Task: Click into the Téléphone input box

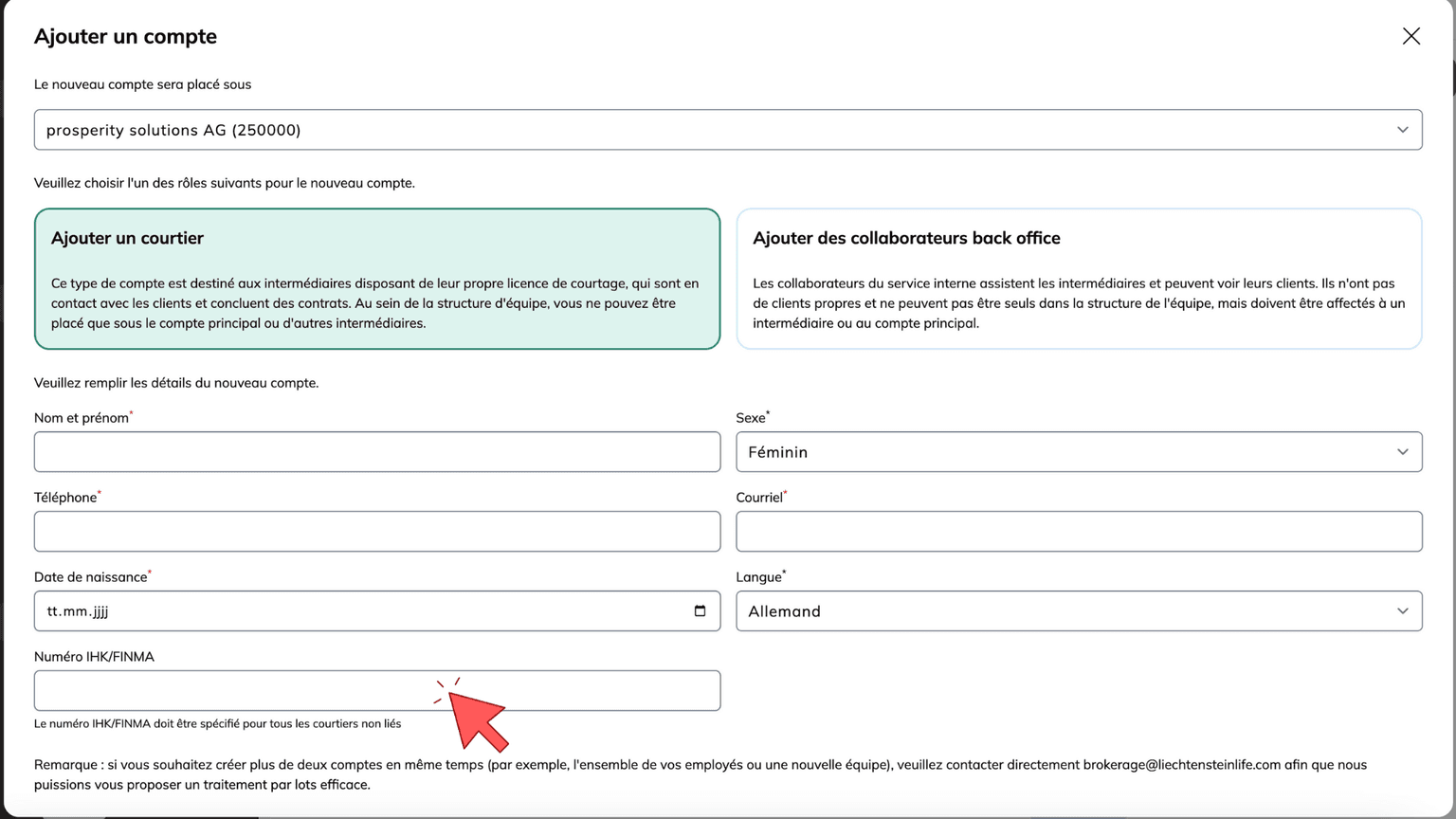Action: click(376, 532)
